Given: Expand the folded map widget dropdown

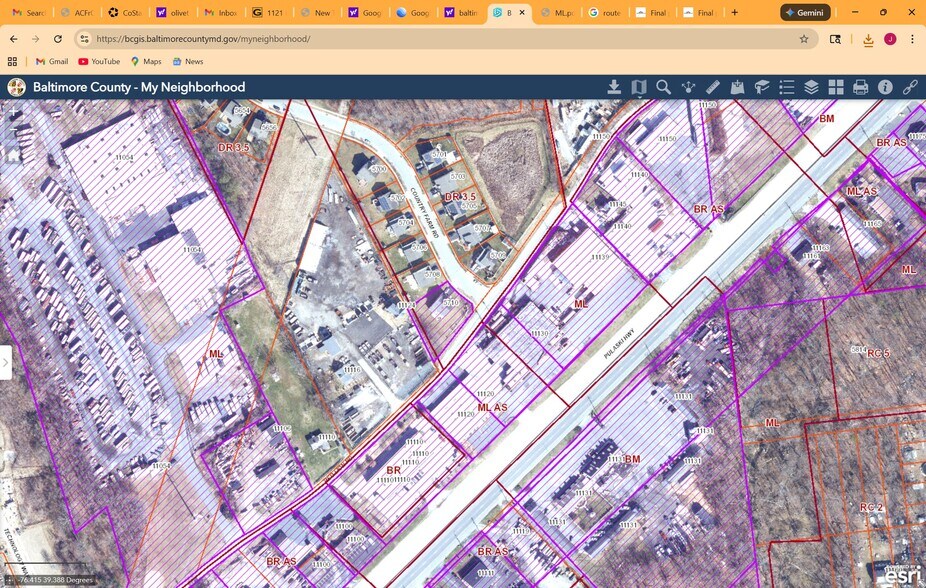Looking at the screenshot, I should (x=639, y=87).
